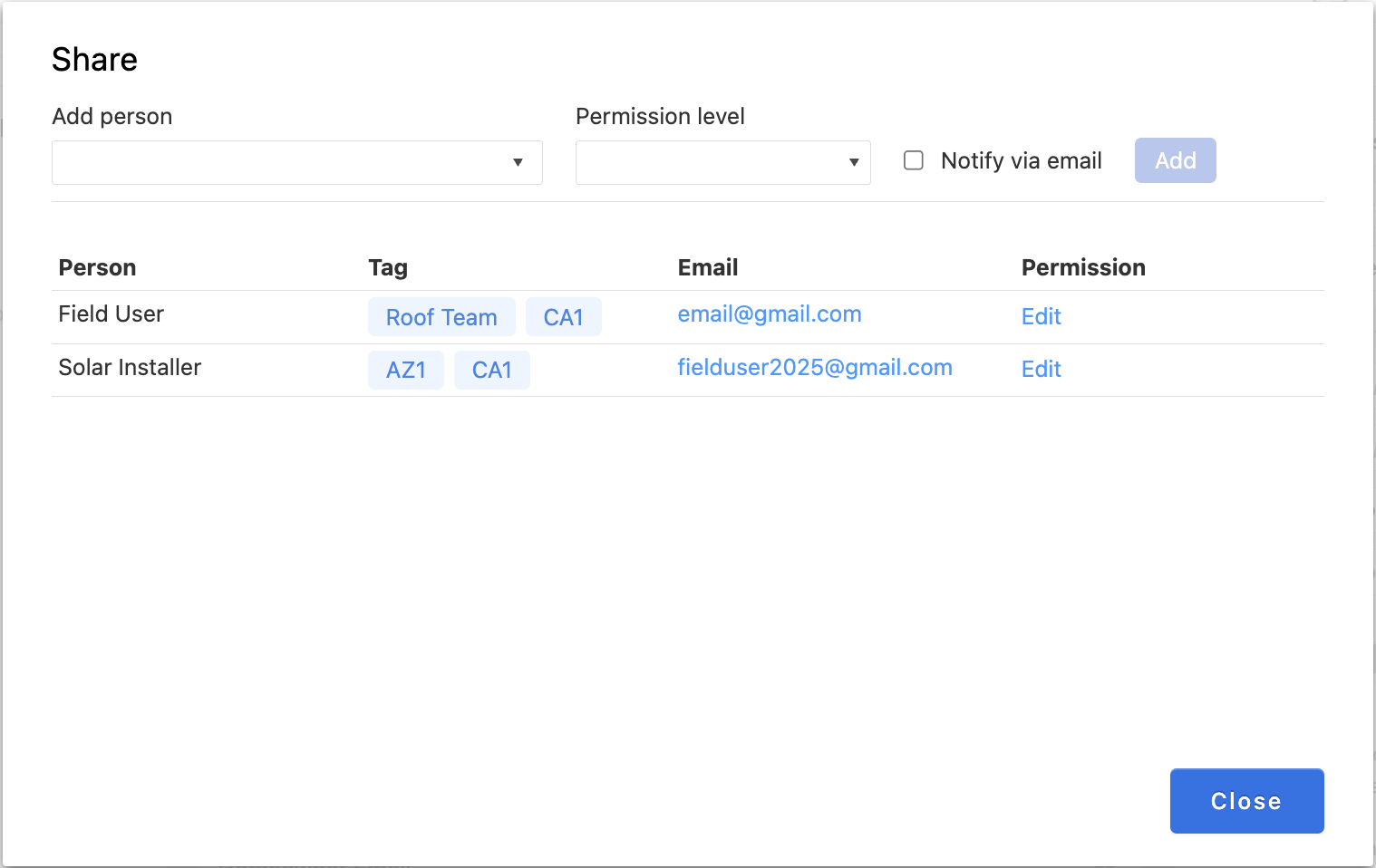Click the Email column header
The width and height of the screenshot is (1376, 868).
tap(708, 267)
